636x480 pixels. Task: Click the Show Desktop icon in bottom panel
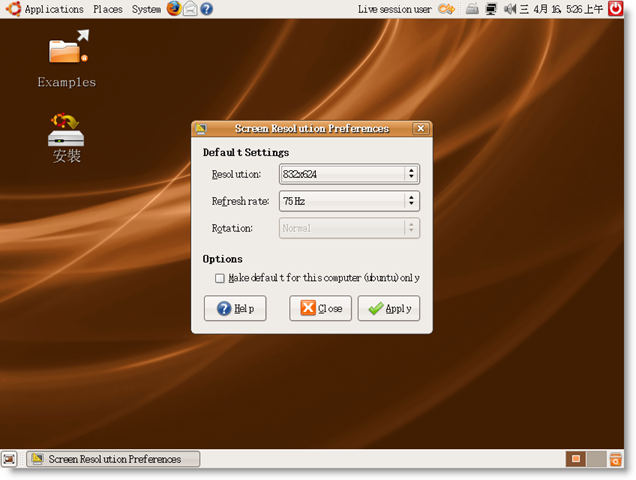[x=9, y=459]
